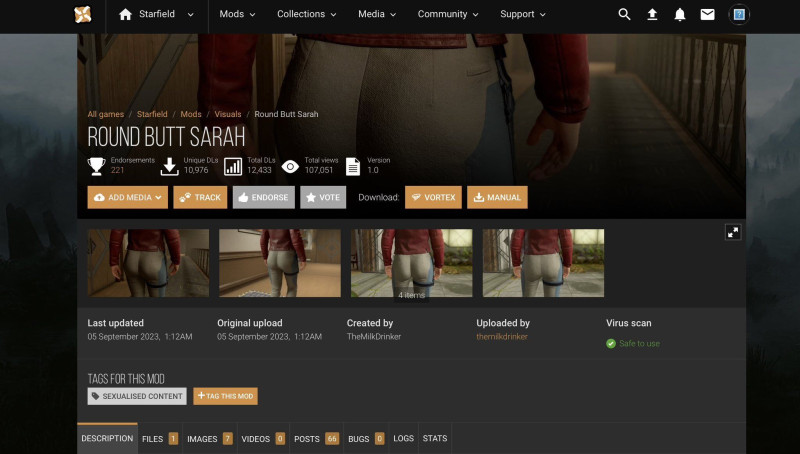
Task: Click the Last updated date value
Action: (x=140, y=337)
